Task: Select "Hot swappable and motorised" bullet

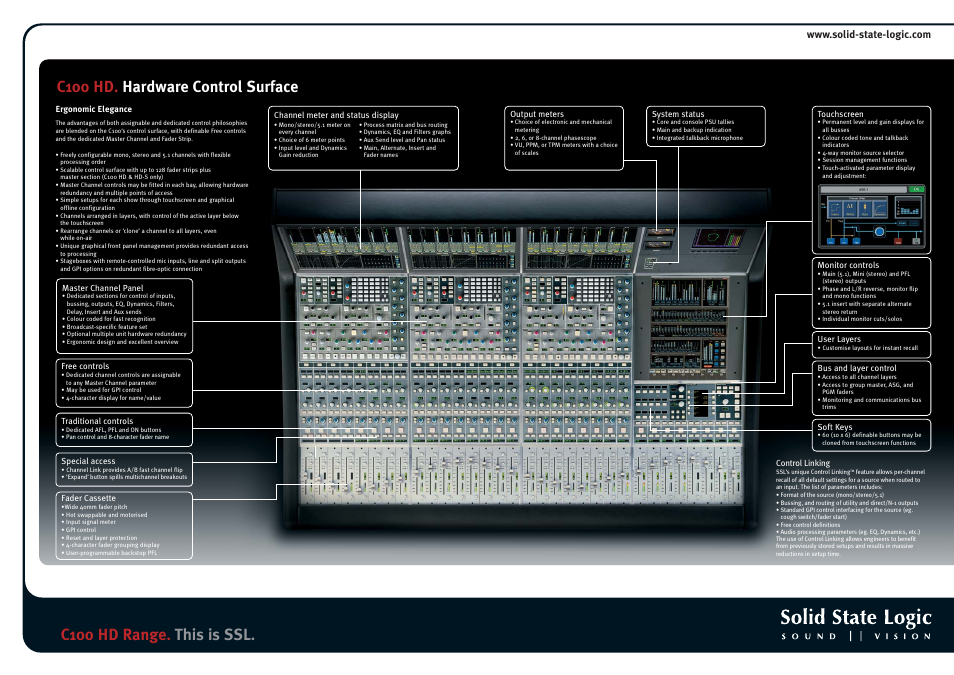Action: point(104,515)
